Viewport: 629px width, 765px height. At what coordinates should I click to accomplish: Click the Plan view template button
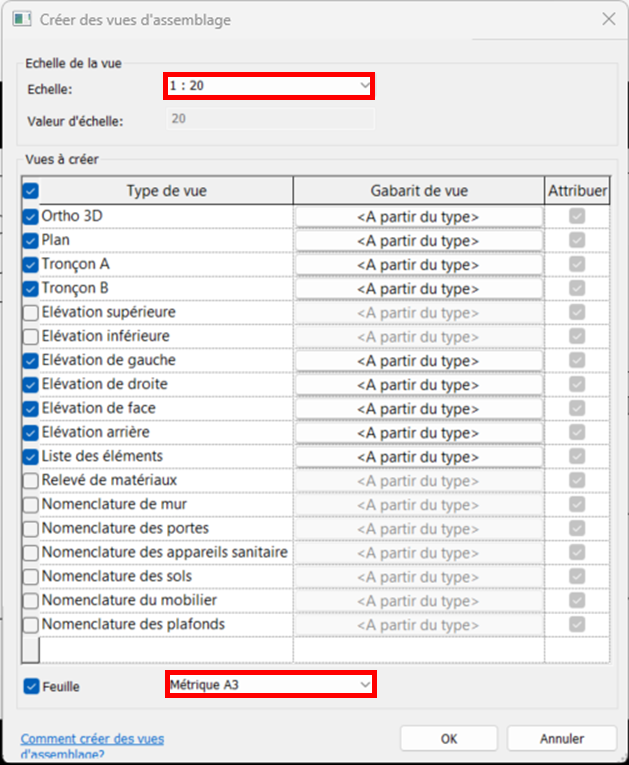click(418, 241)
